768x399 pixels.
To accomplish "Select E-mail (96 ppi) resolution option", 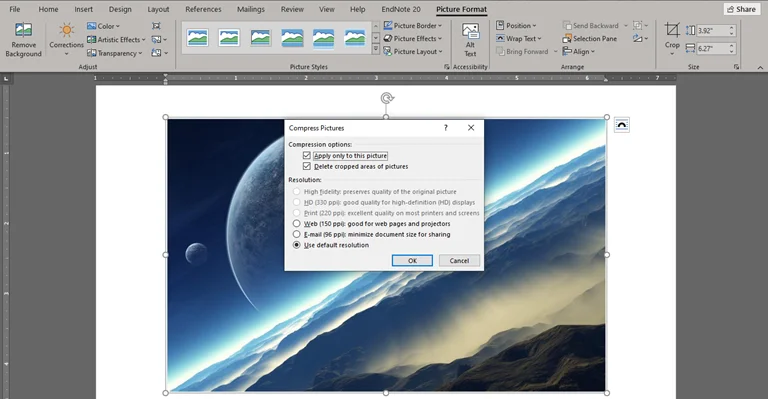I will (296, 235).
